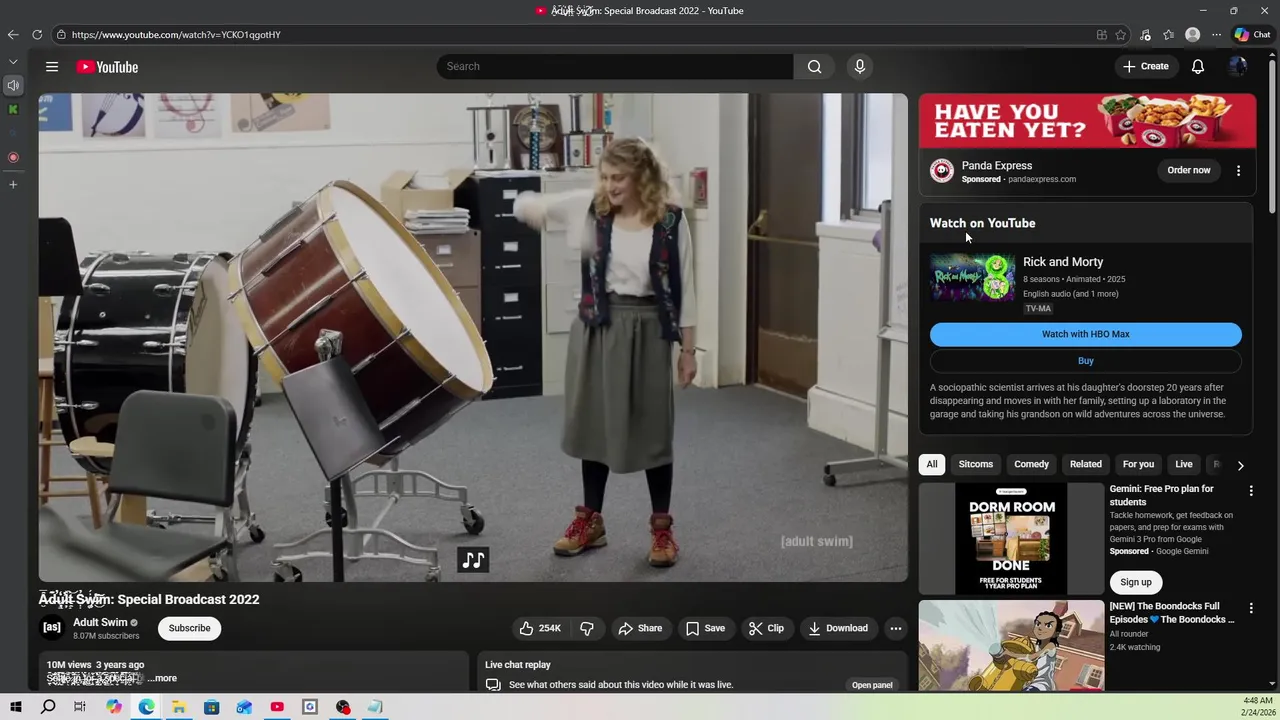Download the video
Screen dimensions: 1280x720
pyautogui.click(x=838, y=628)
